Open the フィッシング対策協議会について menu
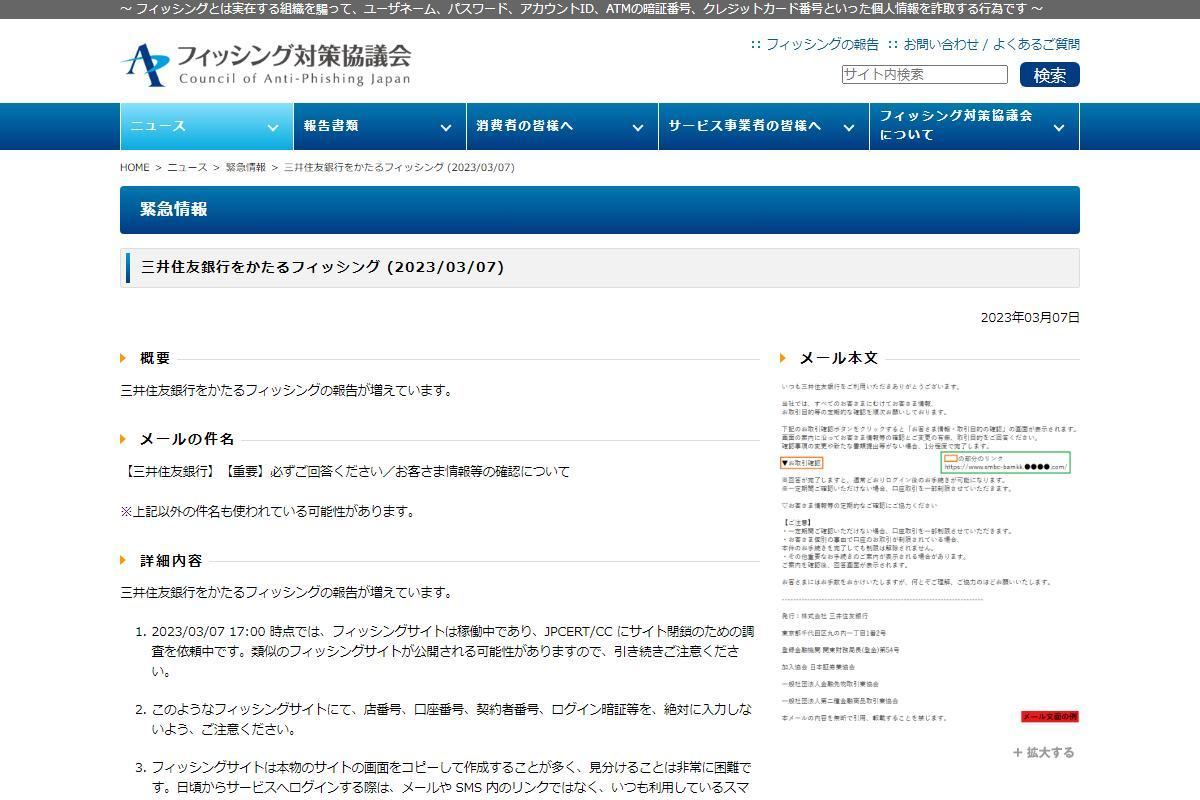 coord(975,126)
